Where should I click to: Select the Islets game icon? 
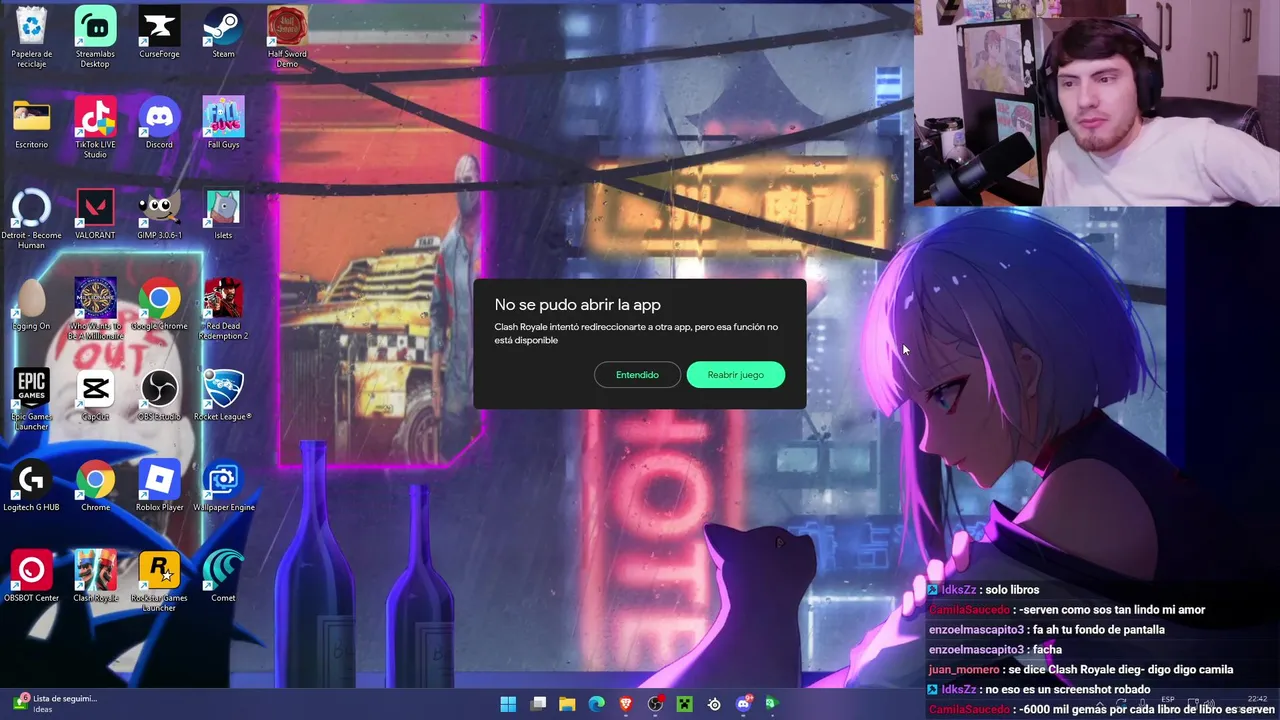coord(223,214)
